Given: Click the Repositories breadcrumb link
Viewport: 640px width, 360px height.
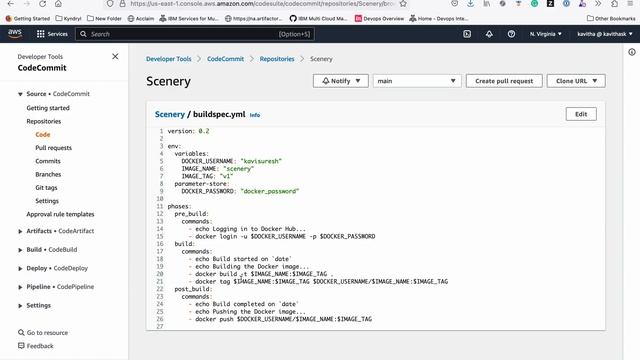Looking at the screenshot, I should 277,59.
